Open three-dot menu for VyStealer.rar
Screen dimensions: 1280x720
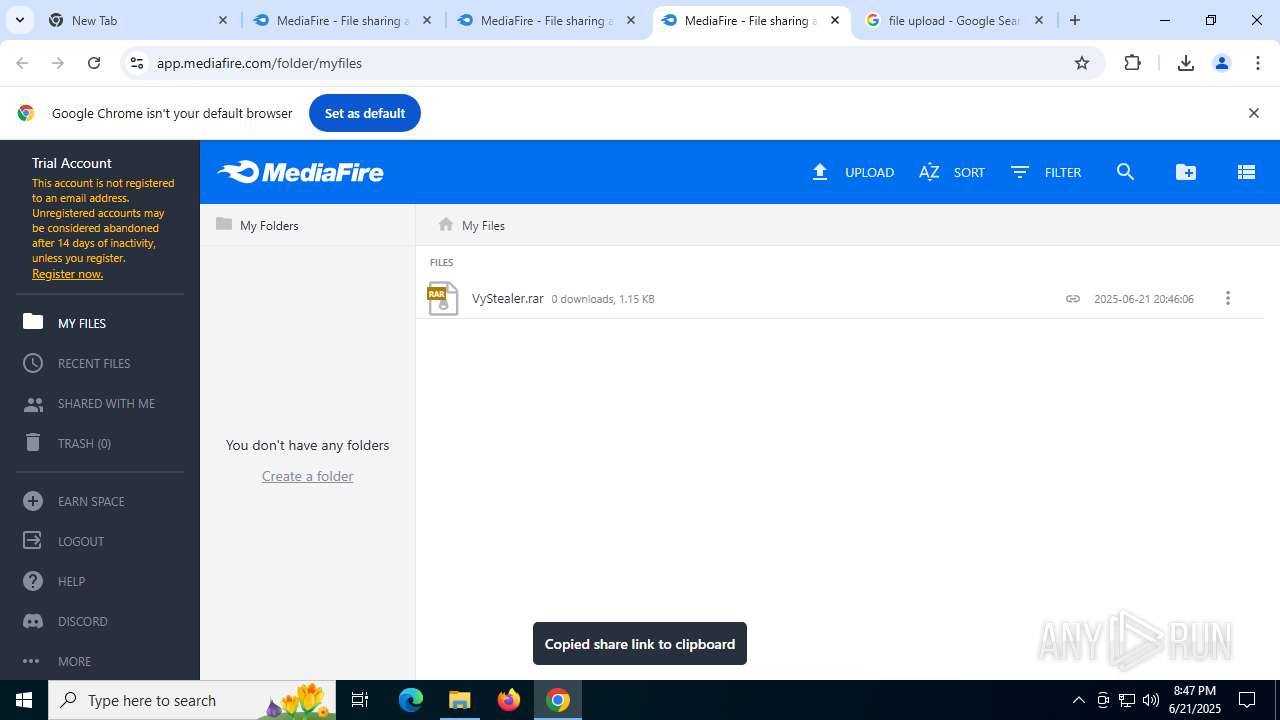point(1228,298)
